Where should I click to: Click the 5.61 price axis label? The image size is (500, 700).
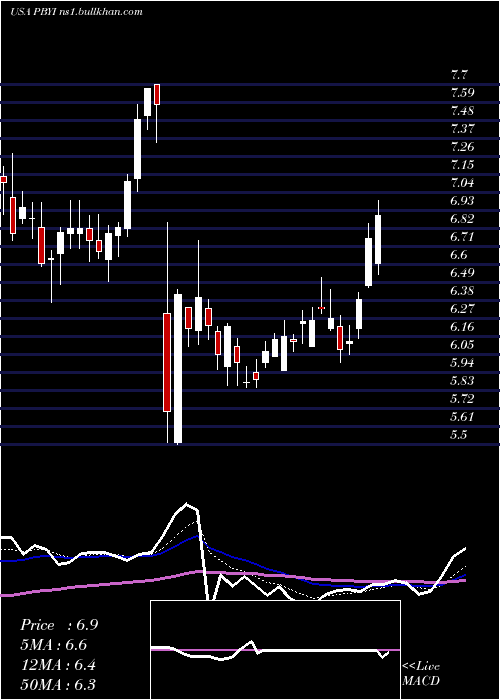tap(462, 417)
